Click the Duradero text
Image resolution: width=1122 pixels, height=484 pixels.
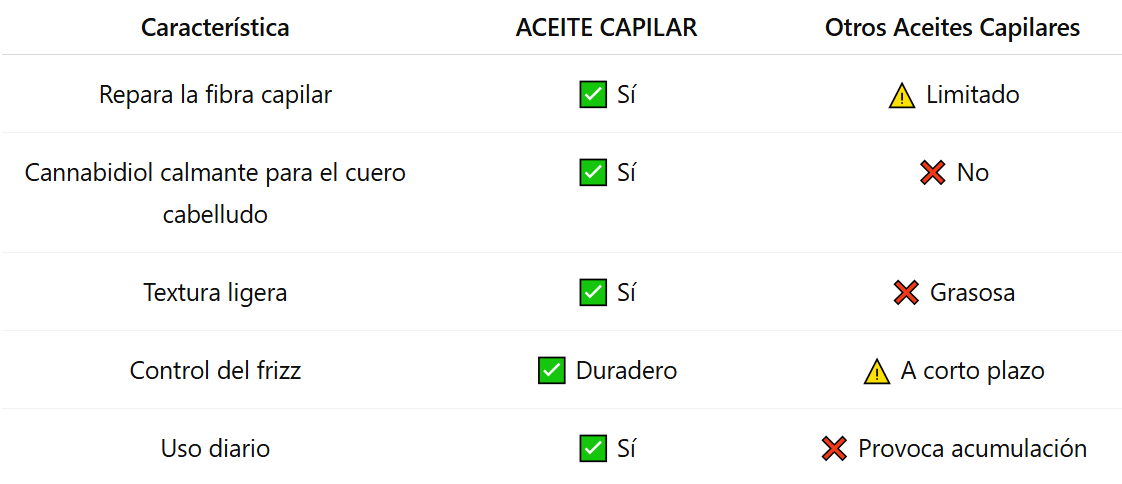point(626,371)
